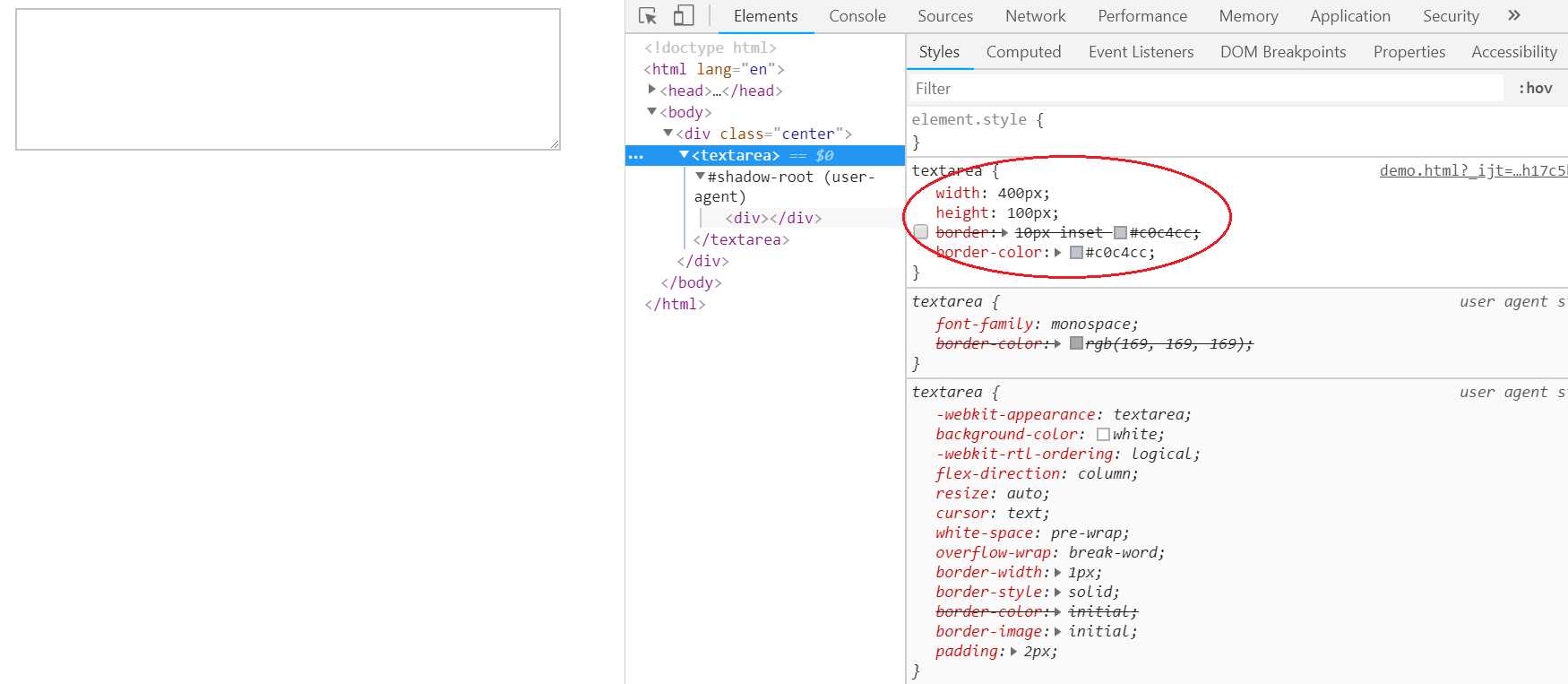Open the Sources tab

tap(945, 16)
